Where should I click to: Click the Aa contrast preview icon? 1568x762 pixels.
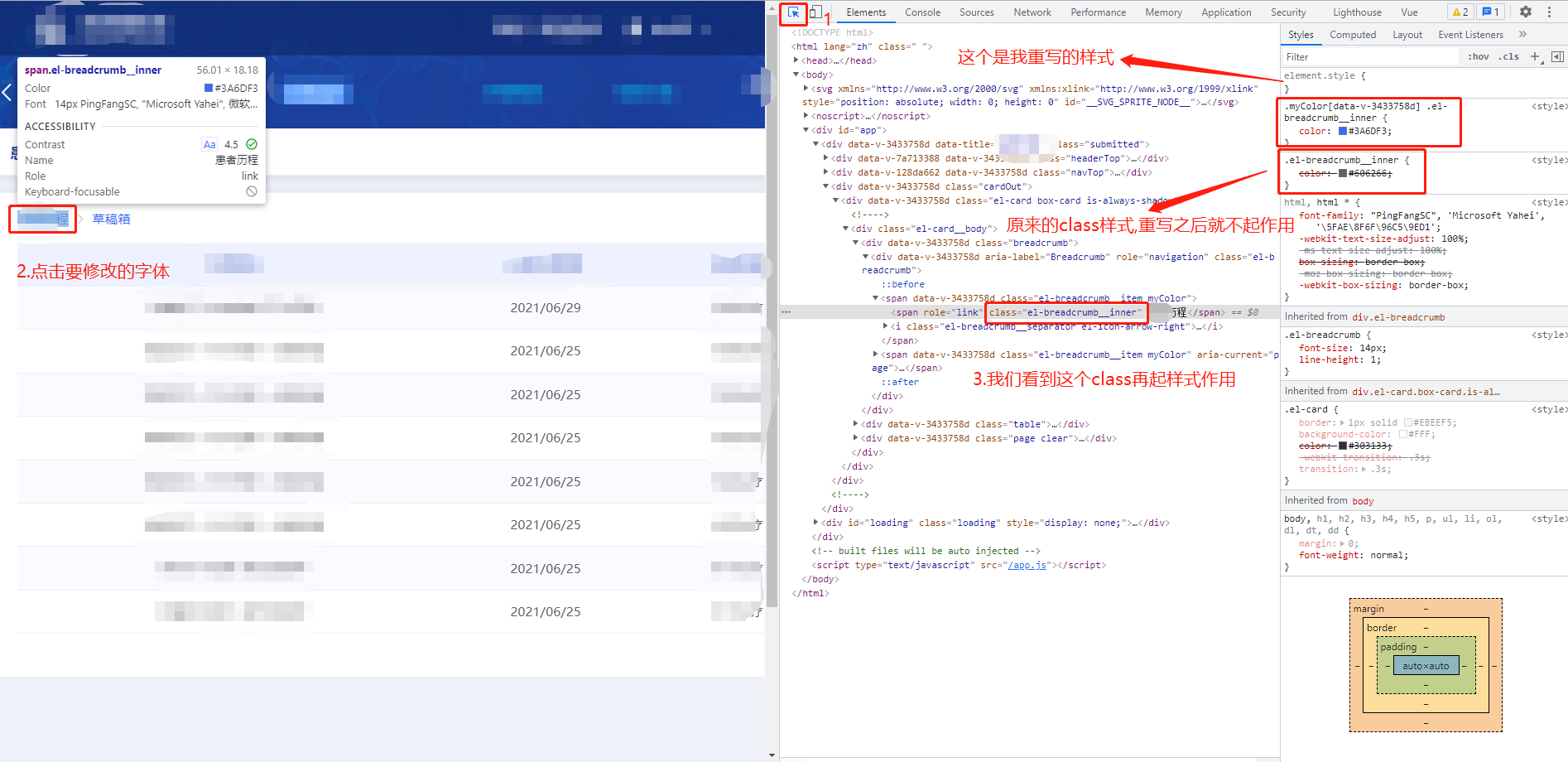click(x=209, y=144)
